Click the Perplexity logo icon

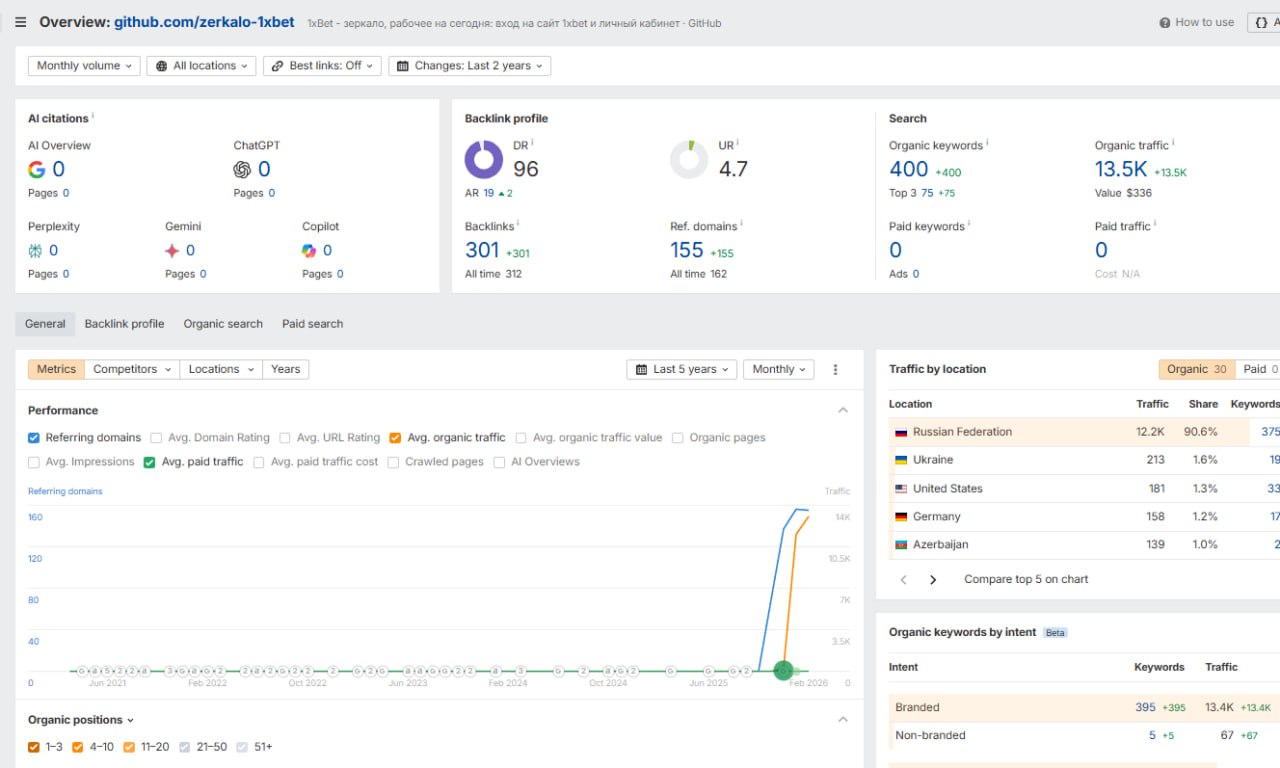tap(36, 251)
